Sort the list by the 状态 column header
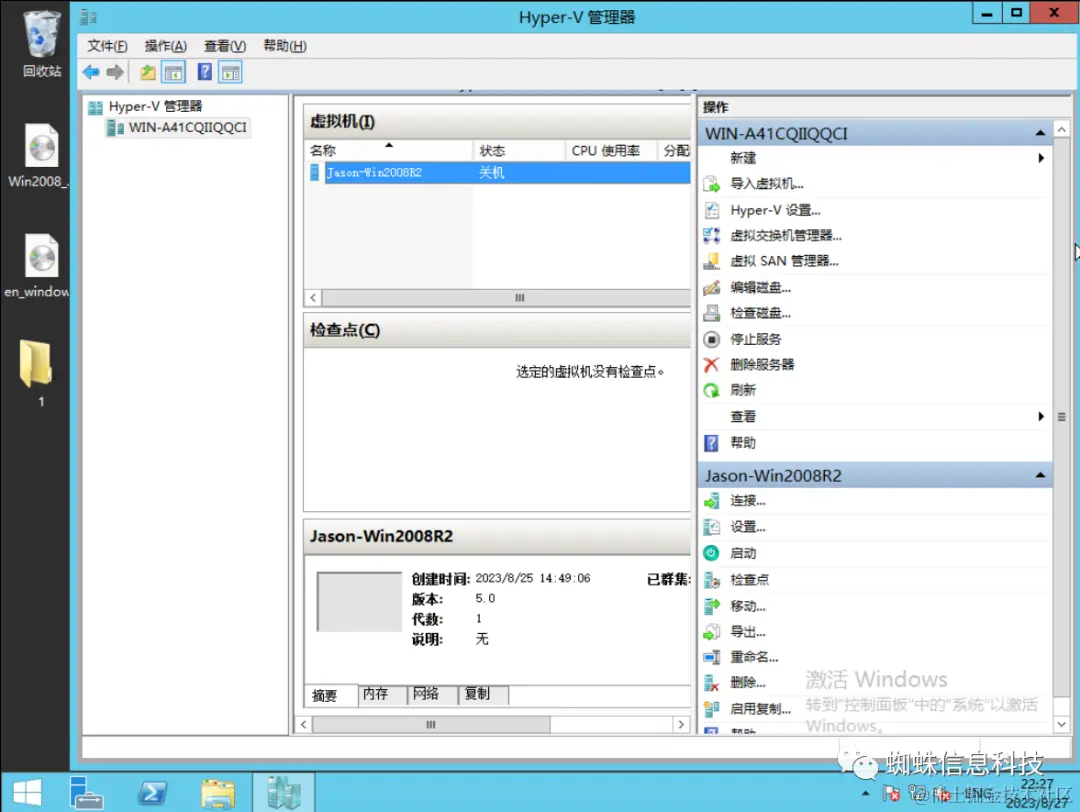Screen dimensions: 1080x812 (519, 151)
